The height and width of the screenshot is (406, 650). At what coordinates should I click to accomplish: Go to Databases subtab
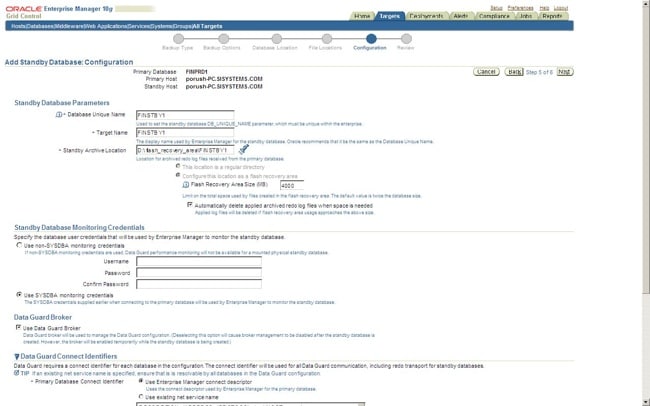[x=40, y=26]
